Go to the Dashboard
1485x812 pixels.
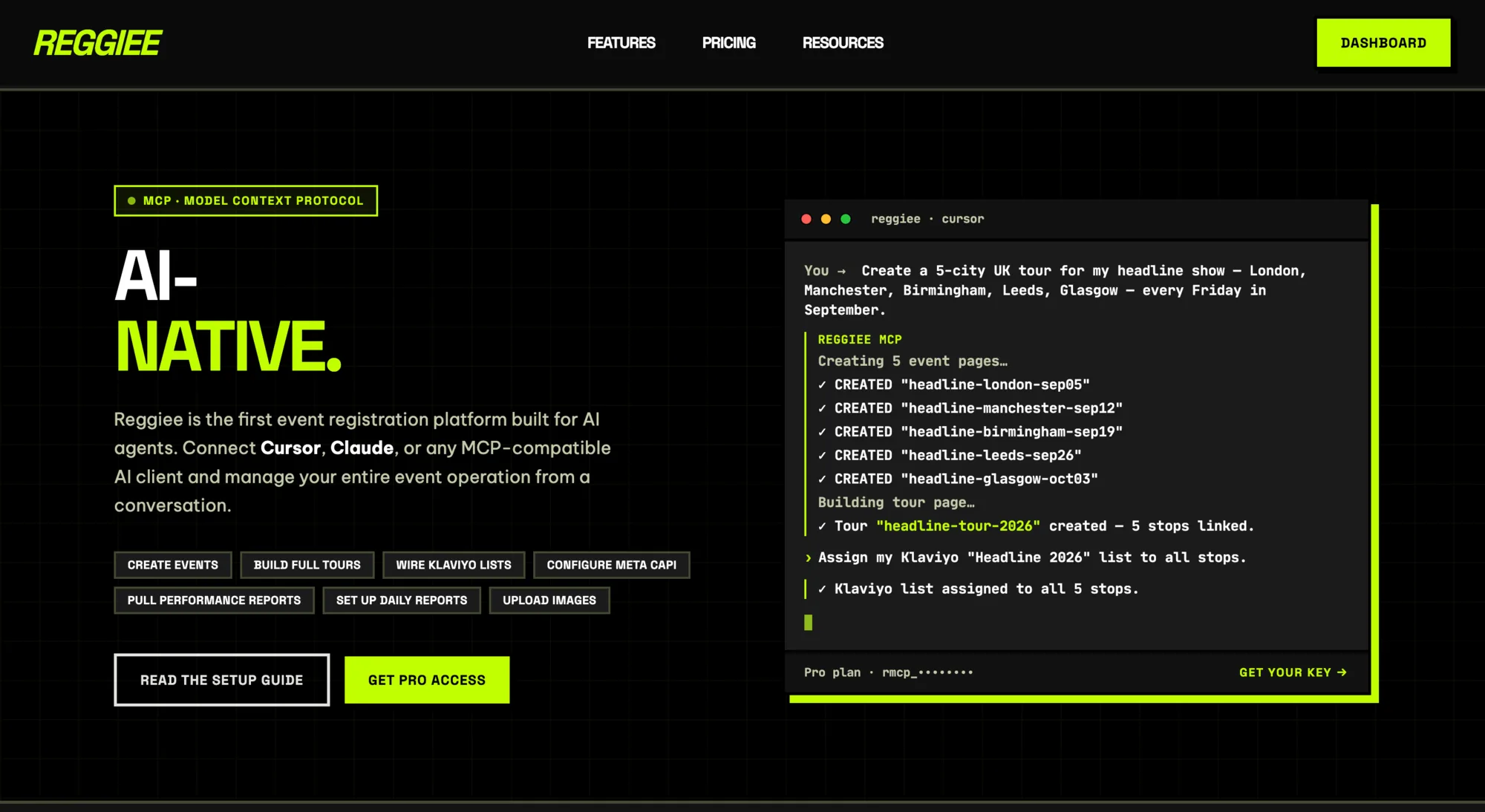[1383, 43]
